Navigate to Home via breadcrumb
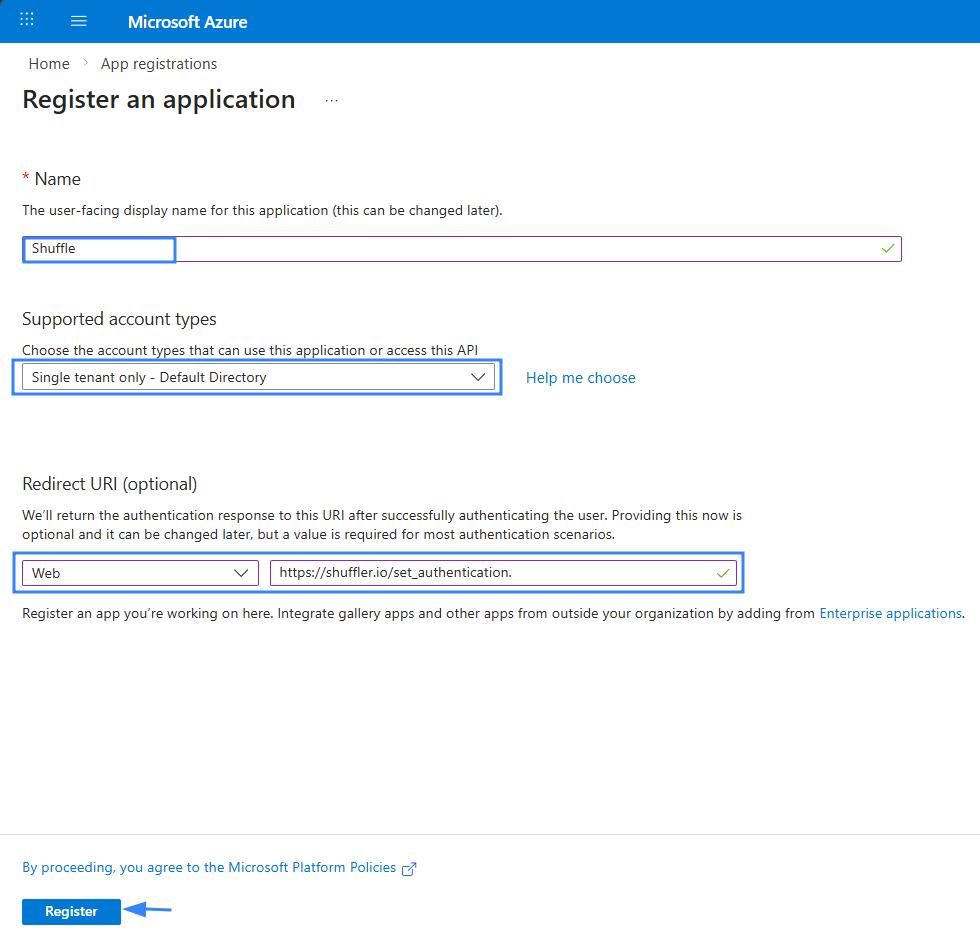Viewport: 980px width, 935px height. (x=48, y=63)
